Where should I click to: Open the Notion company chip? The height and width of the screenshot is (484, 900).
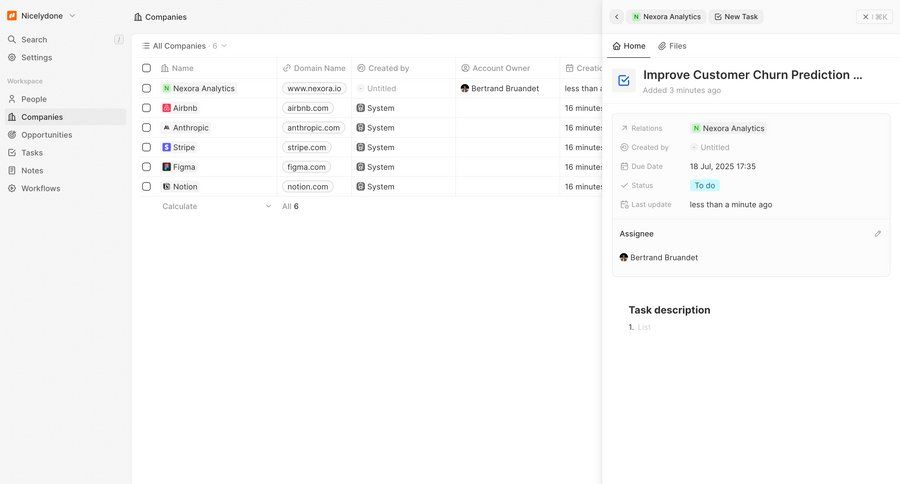180,187
